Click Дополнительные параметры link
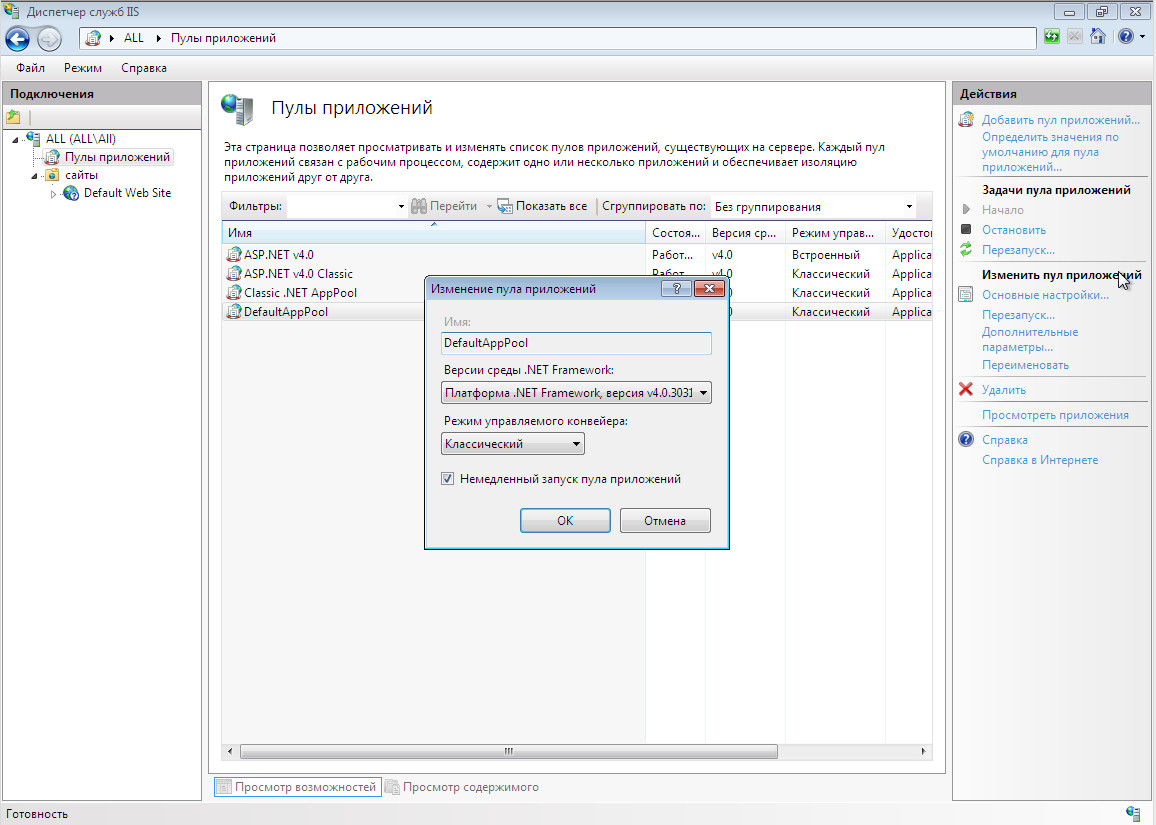The image size is (1156, 825). [x=1030, y=339]
